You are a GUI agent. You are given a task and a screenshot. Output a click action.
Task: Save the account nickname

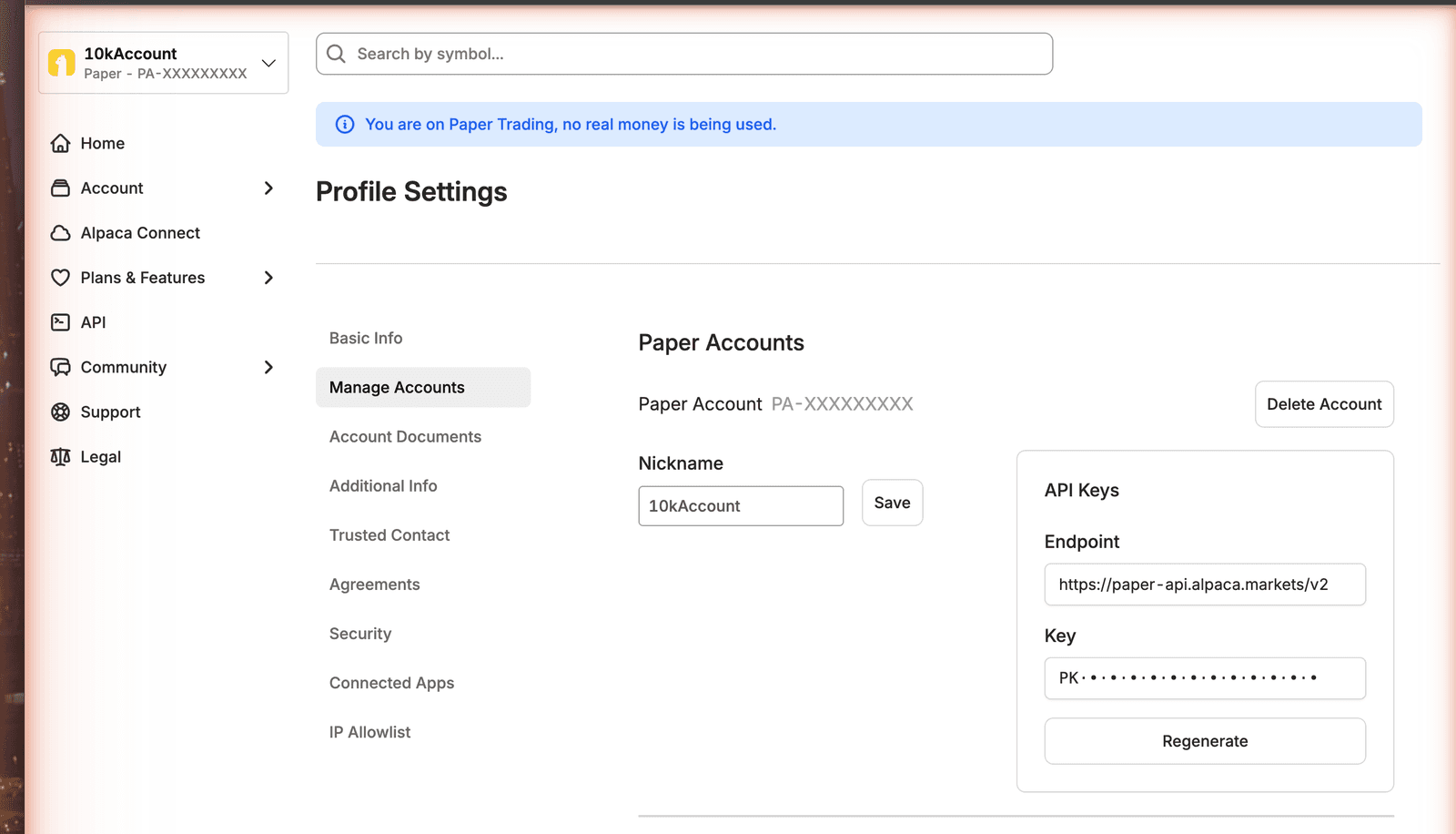892,503
